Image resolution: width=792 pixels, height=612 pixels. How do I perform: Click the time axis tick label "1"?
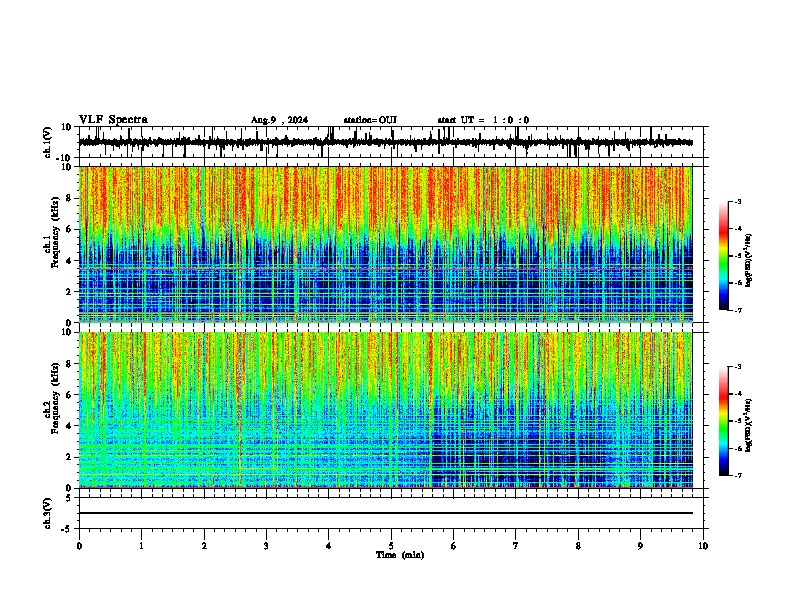click(142, 546)
